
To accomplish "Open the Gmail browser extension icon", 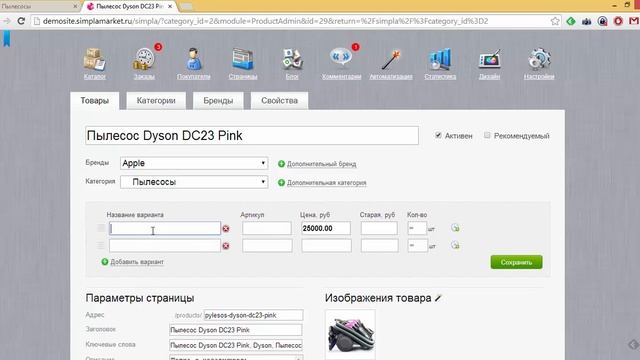I will tap(634, 21).
